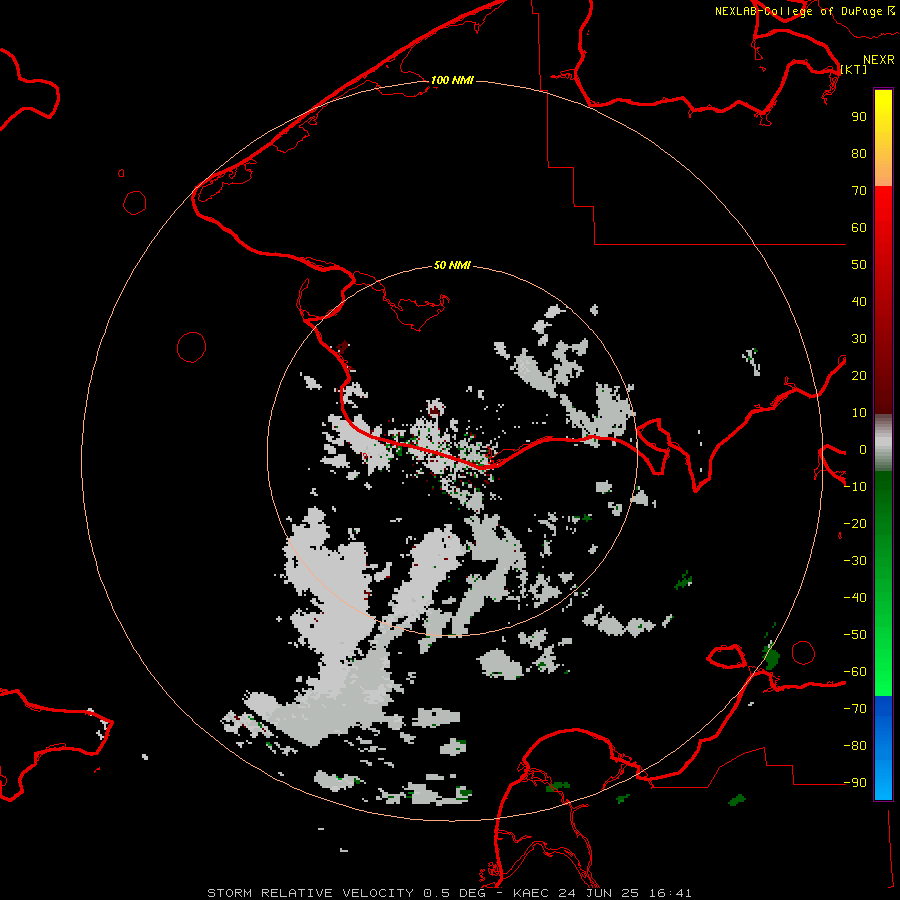Pick the gray zero-velocity segment of color bar
The width and height of the screenshot is (900, 900).
[x=883, y=443]
